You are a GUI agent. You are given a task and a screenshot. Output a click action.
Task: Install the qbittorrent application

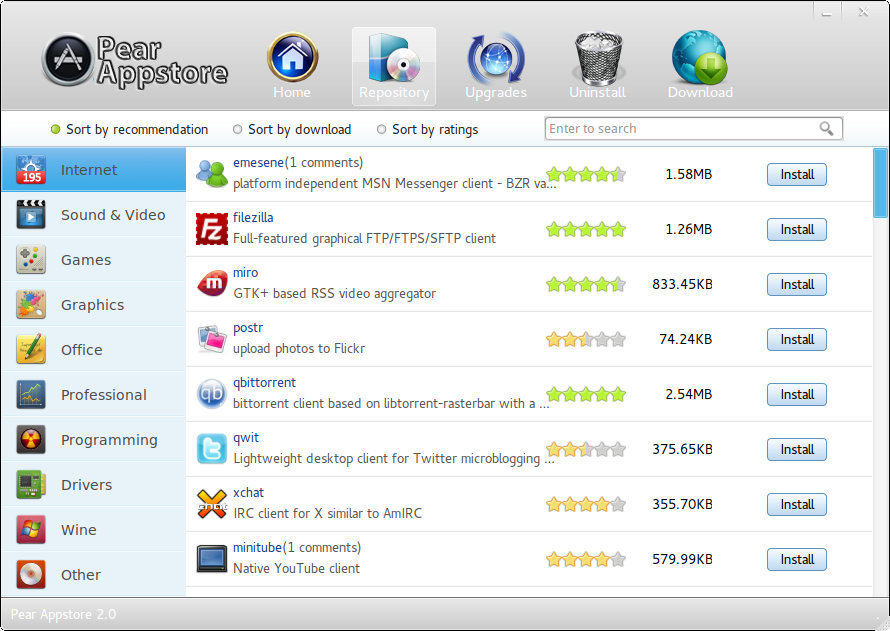coord(796,394)
